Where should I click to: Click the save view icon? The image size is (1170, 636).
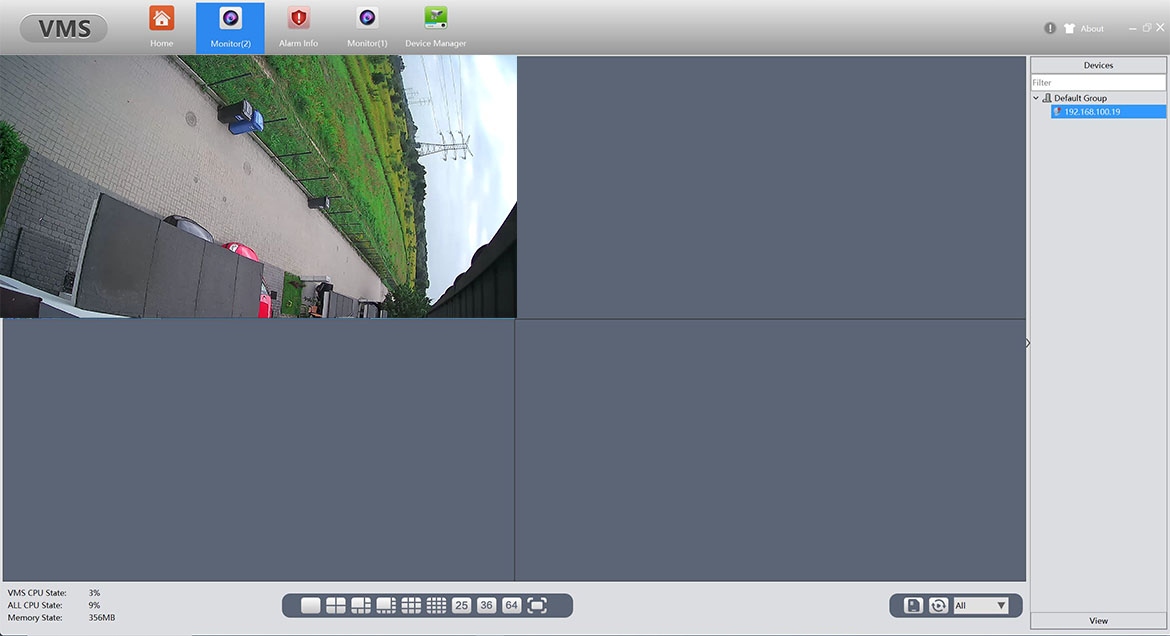pos(913,605)
